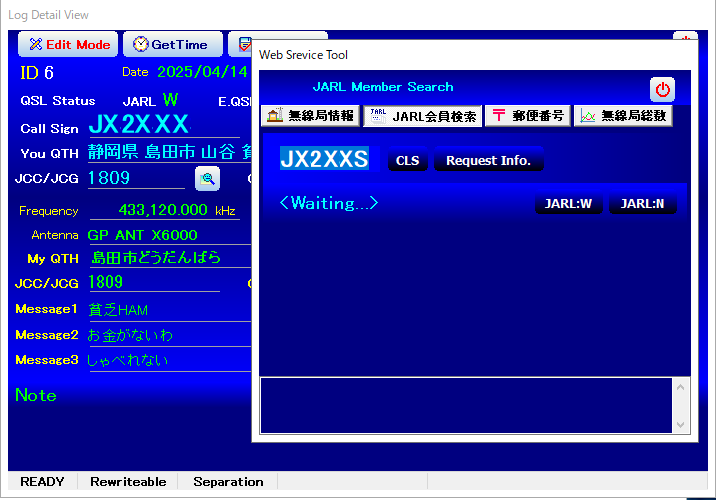Click the Call Sign field JX2XXX

(164, 124)
